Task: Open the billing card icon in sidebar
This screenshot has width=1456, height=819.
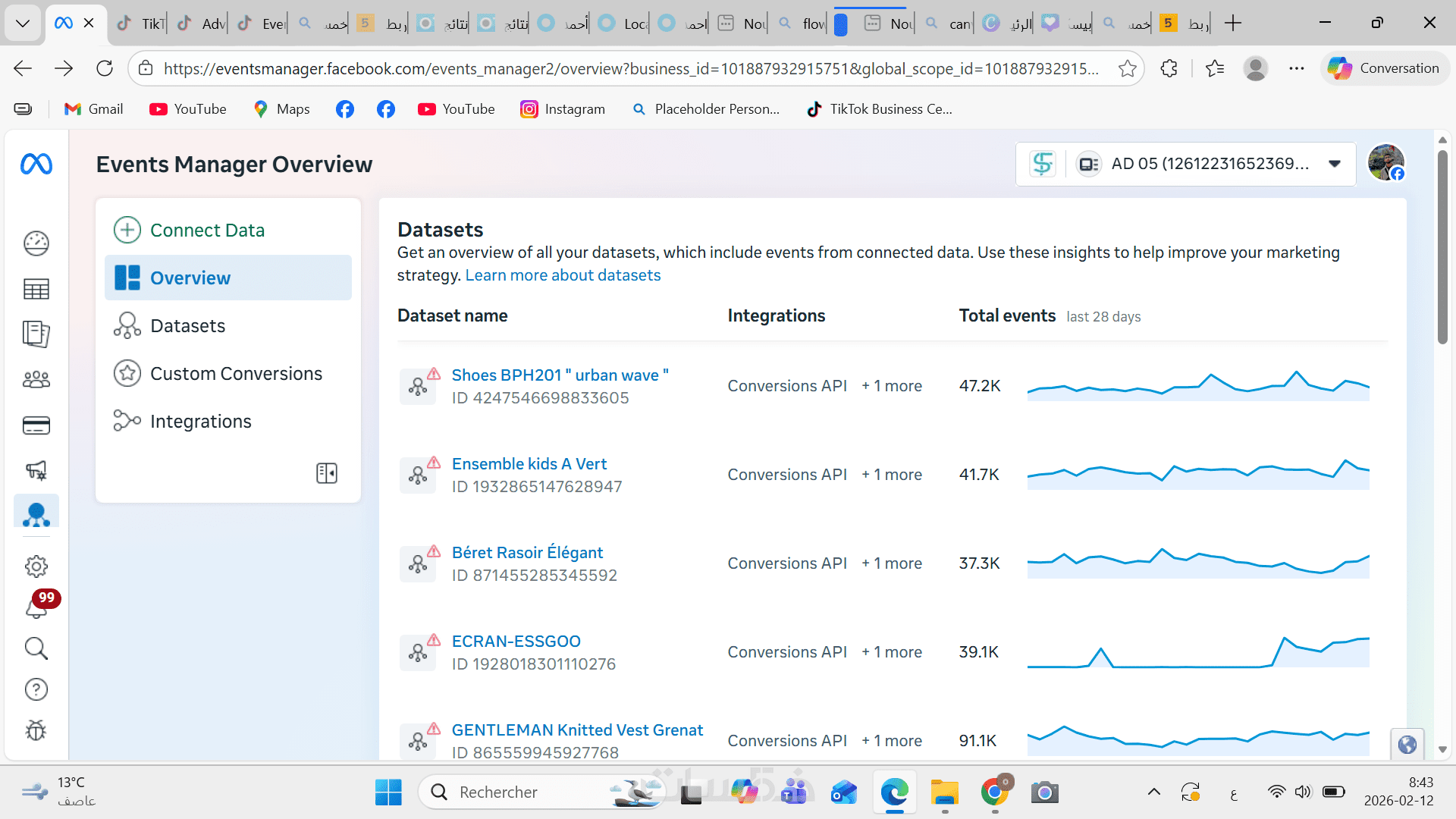Action: [x=36, y=425]
